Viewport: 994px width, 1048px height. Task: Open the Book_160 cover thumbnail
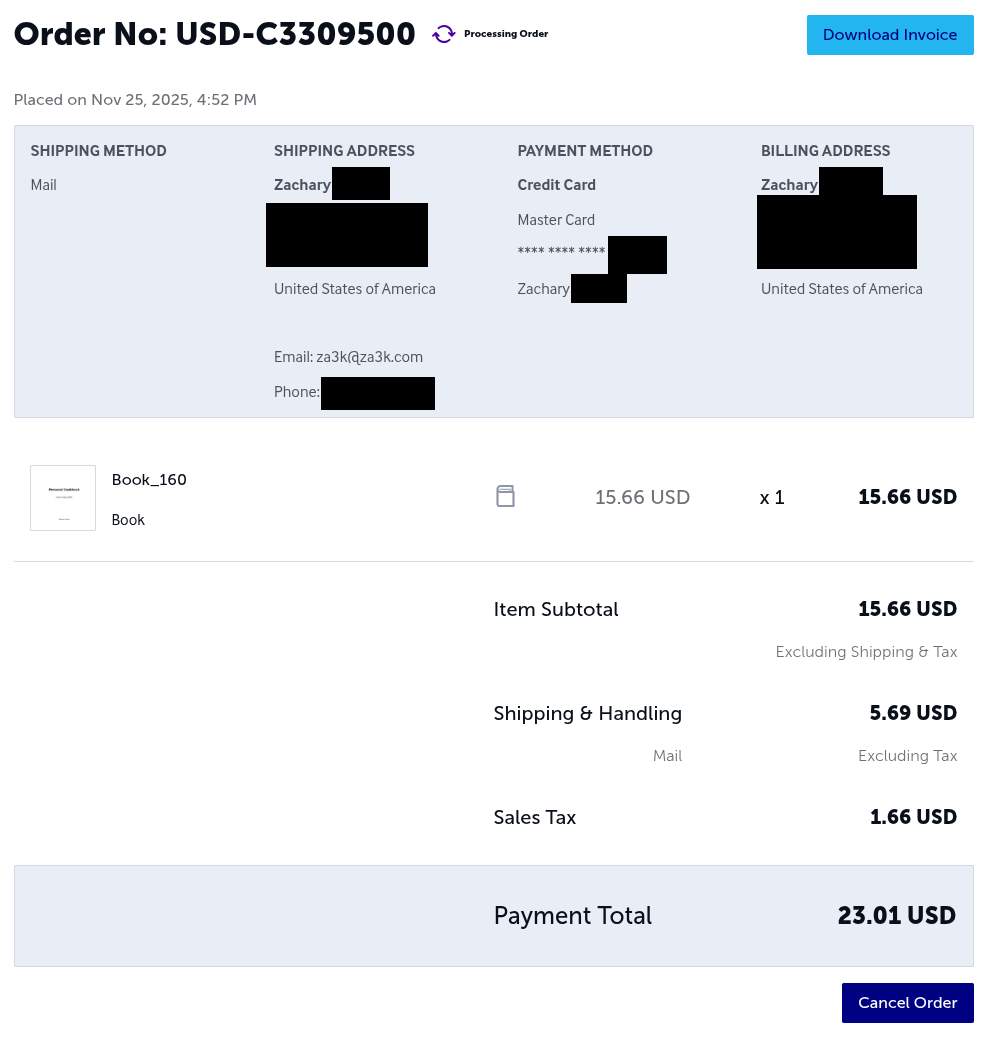[63, 498]
